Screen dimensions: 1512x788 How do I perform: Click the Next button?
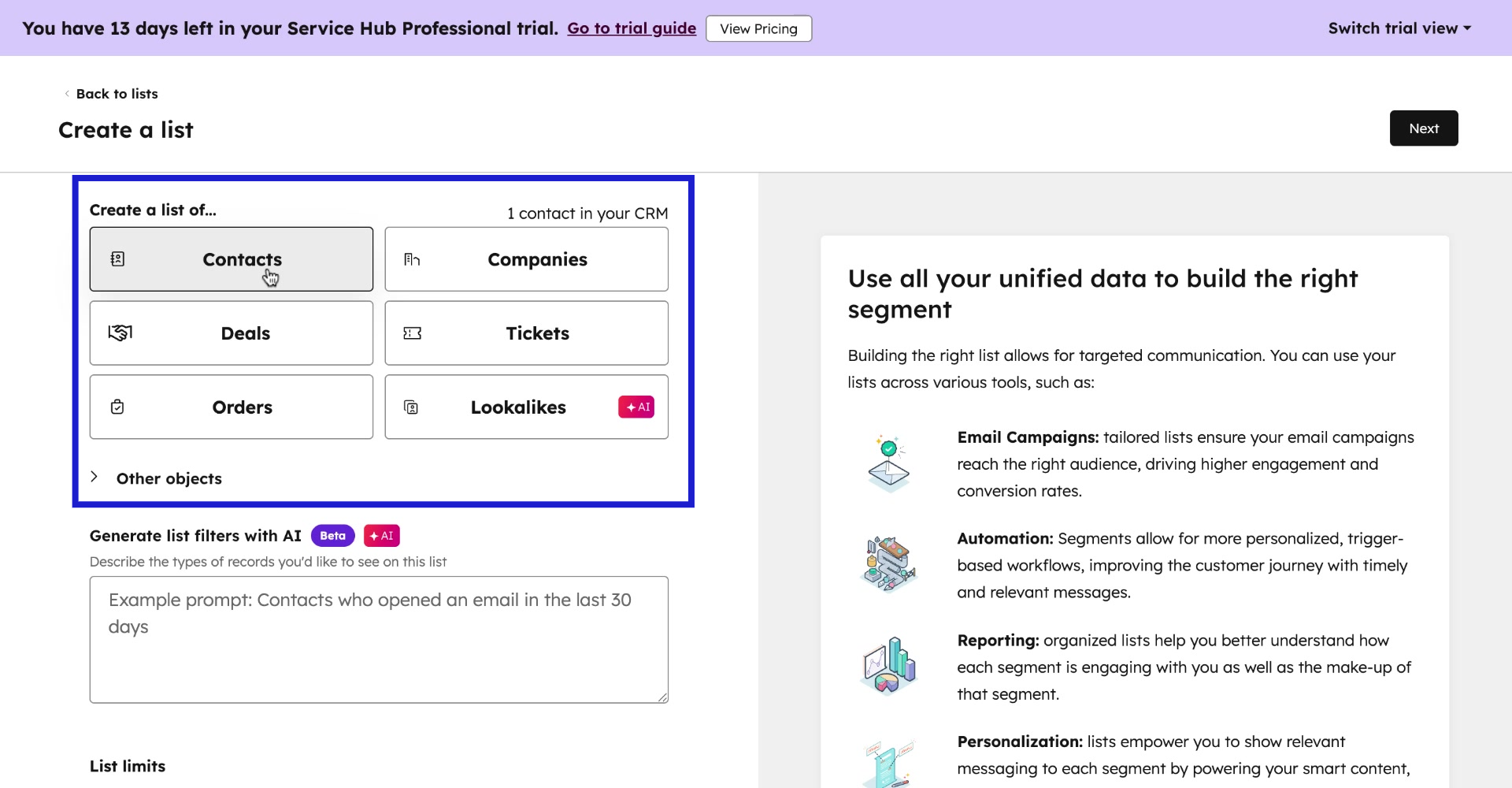(x=1424, y=128)
